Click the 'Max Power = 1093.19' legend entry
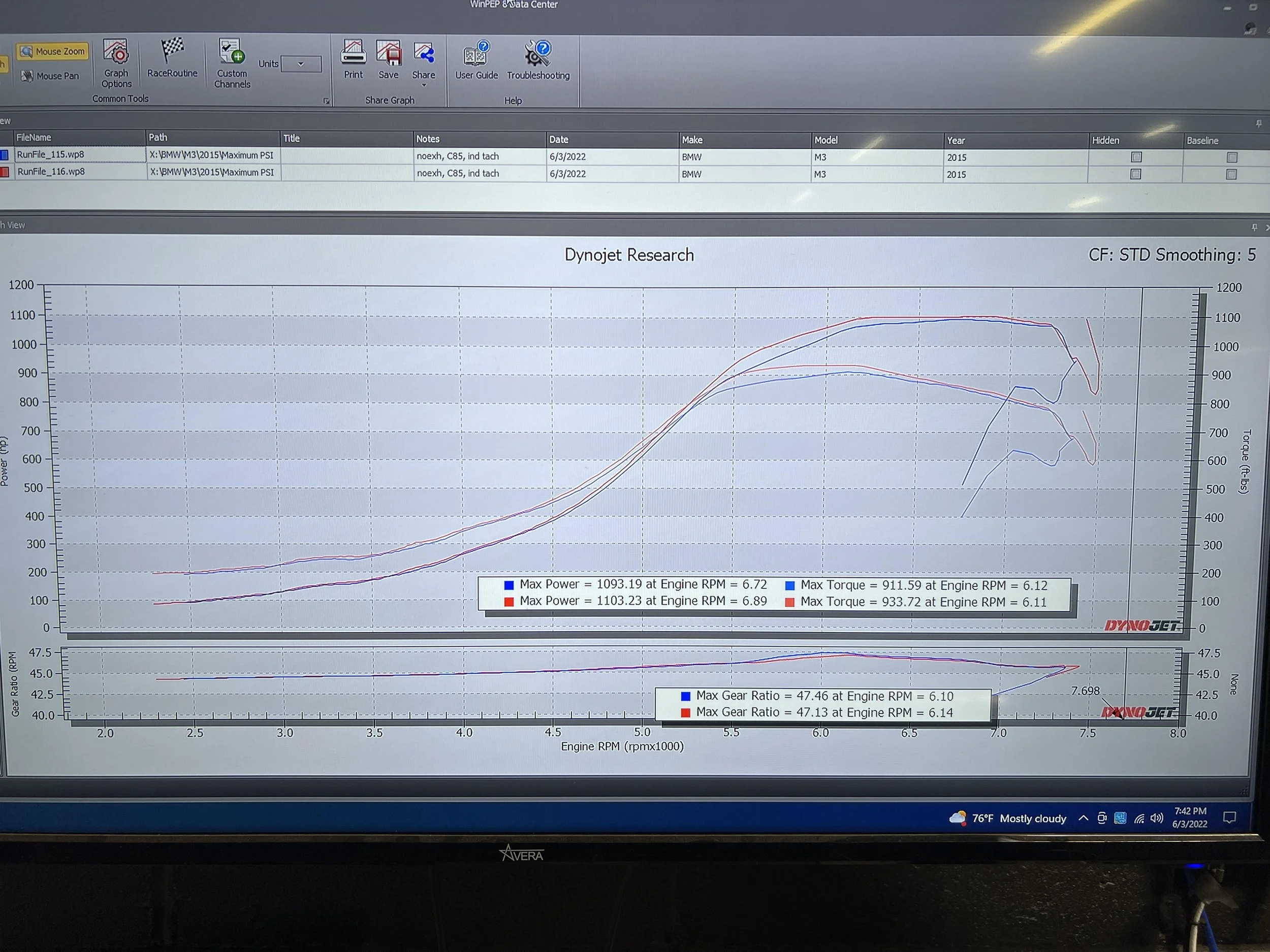 point(635,584)
